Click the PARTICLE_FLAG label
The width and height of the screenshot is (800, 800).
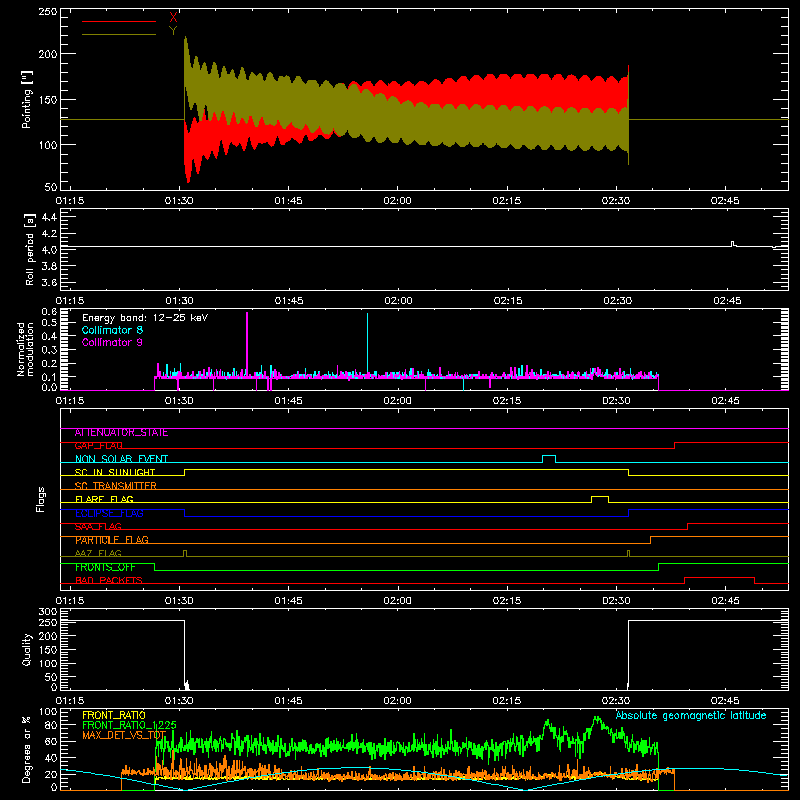[x=112, y=540]
